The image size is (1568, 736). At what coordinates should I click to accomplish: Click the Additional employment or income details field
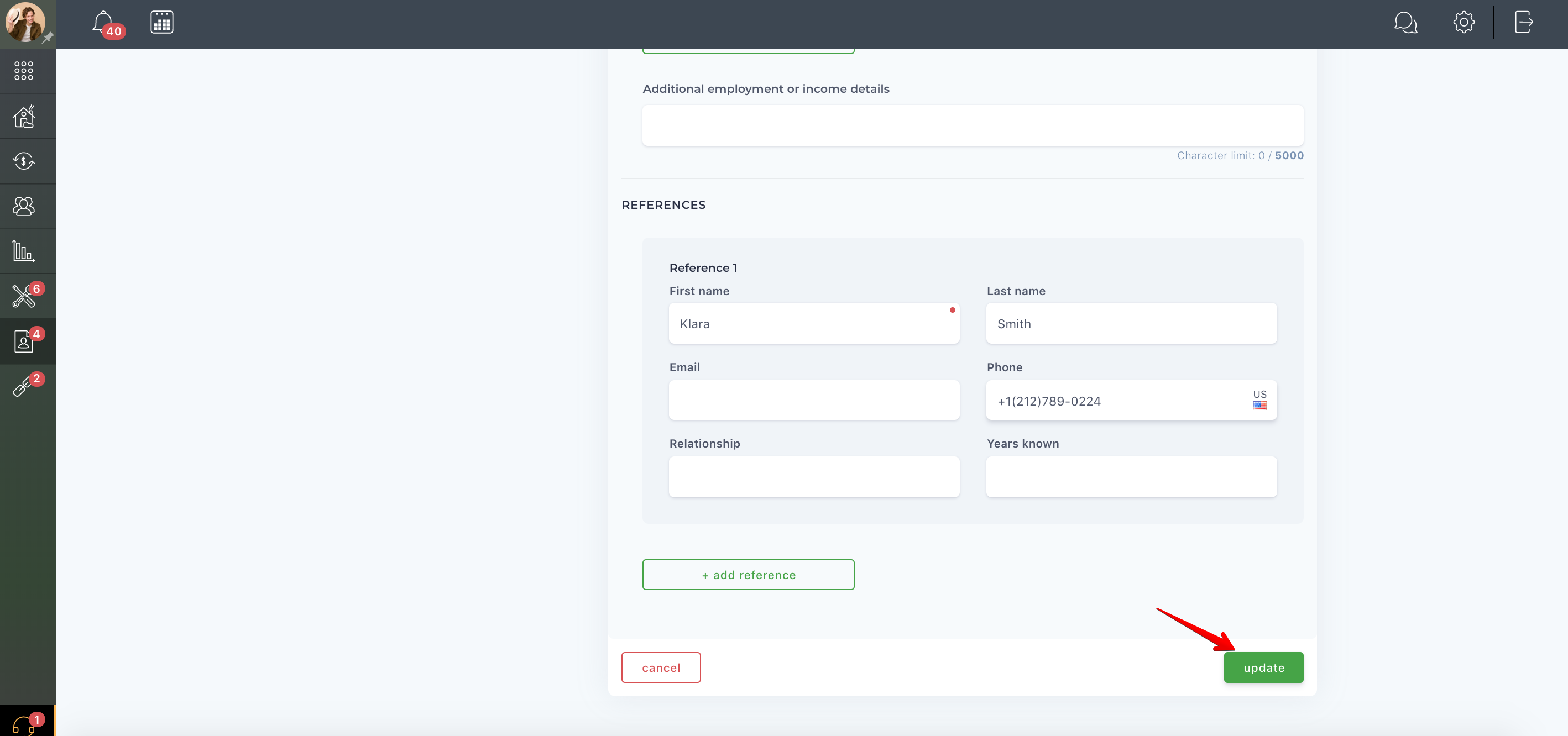pos(973,125)
